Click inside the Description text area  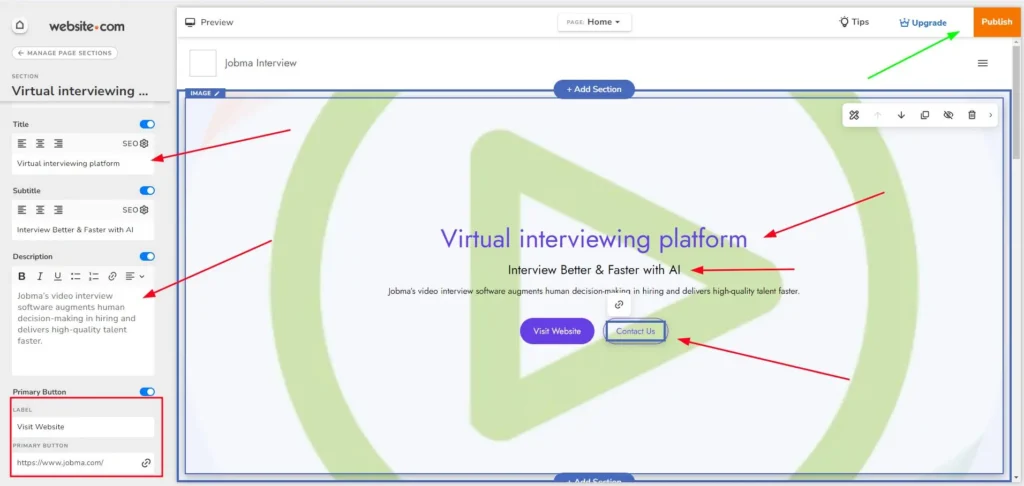click(x=83, y=330)
